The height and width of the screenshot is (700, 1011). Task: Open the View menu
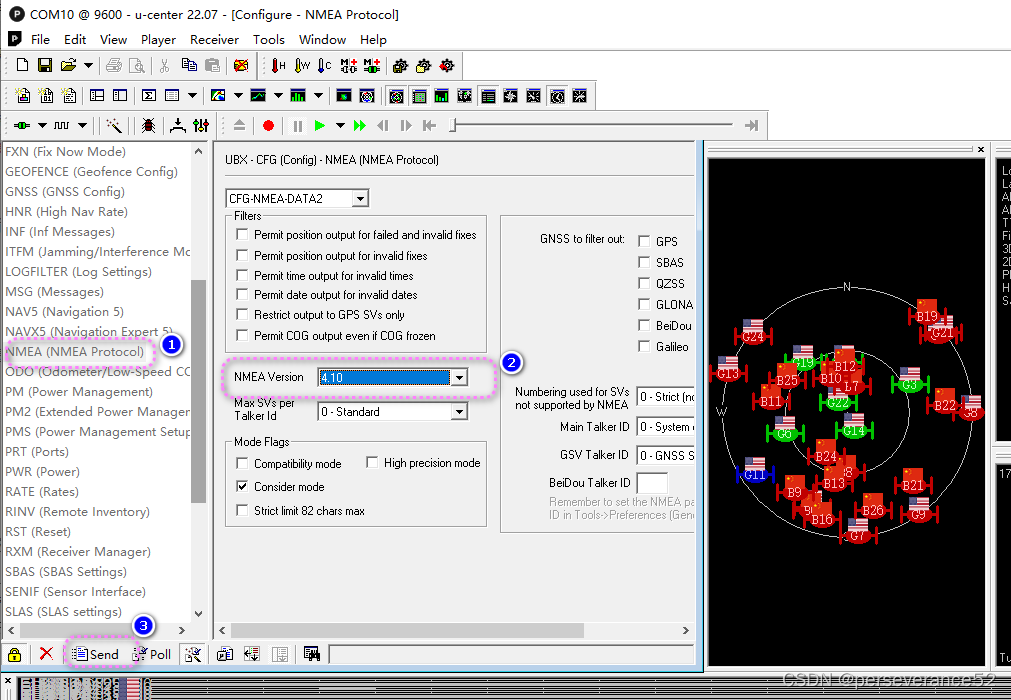[113, 39]
